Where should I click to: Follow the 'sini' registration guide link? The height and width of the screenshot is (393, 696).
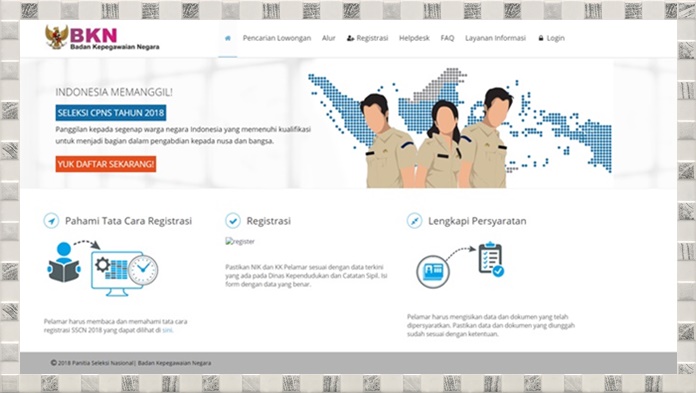coord(167,330)
